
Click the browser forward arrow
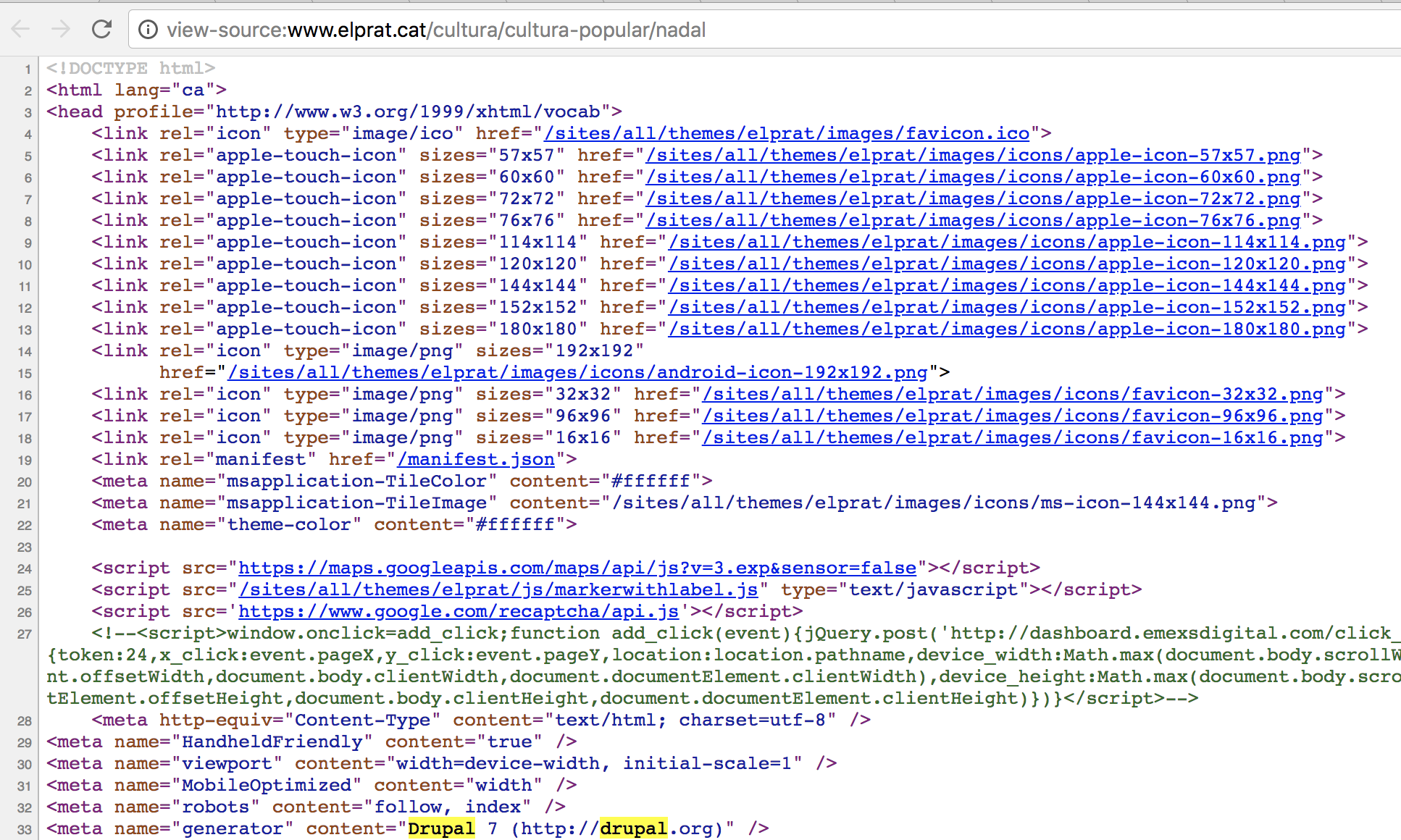[61, 29]
